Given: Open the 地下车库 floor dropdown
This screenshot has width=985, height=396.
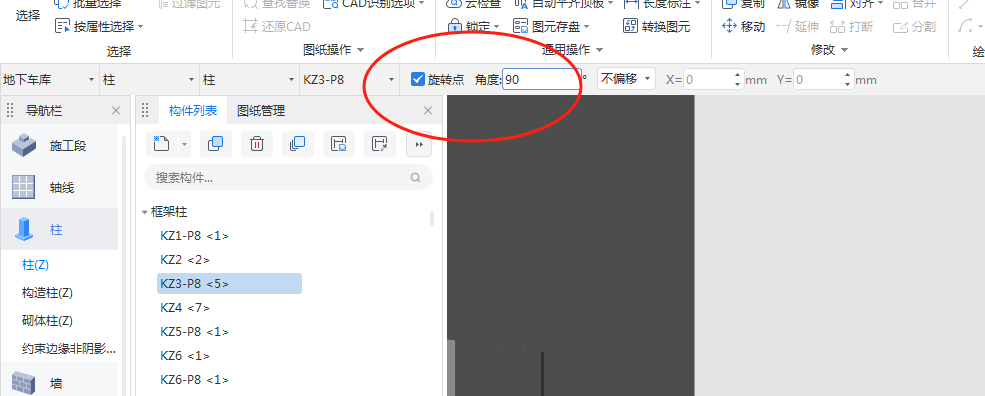Looking at the screenshot, I should click(x=50, y=80).
